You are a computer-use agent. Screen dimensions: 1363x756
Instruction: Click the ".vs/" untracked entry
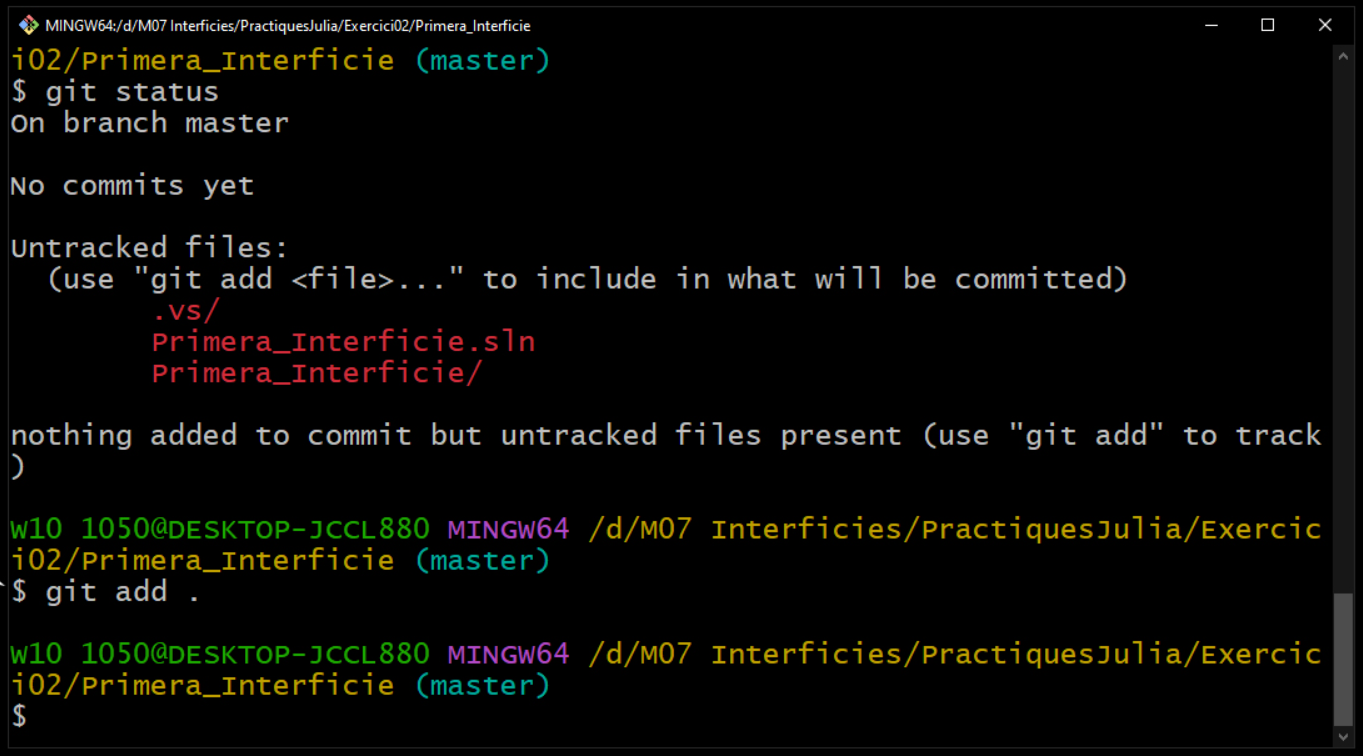[x=185, y=311]
